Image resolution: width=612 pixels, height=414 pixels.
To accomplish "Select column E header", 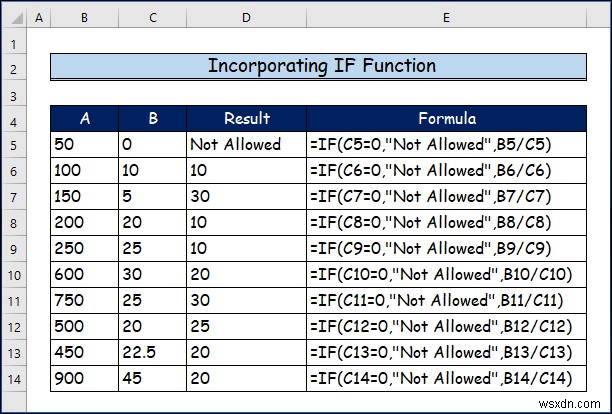I will click(446, 18).
